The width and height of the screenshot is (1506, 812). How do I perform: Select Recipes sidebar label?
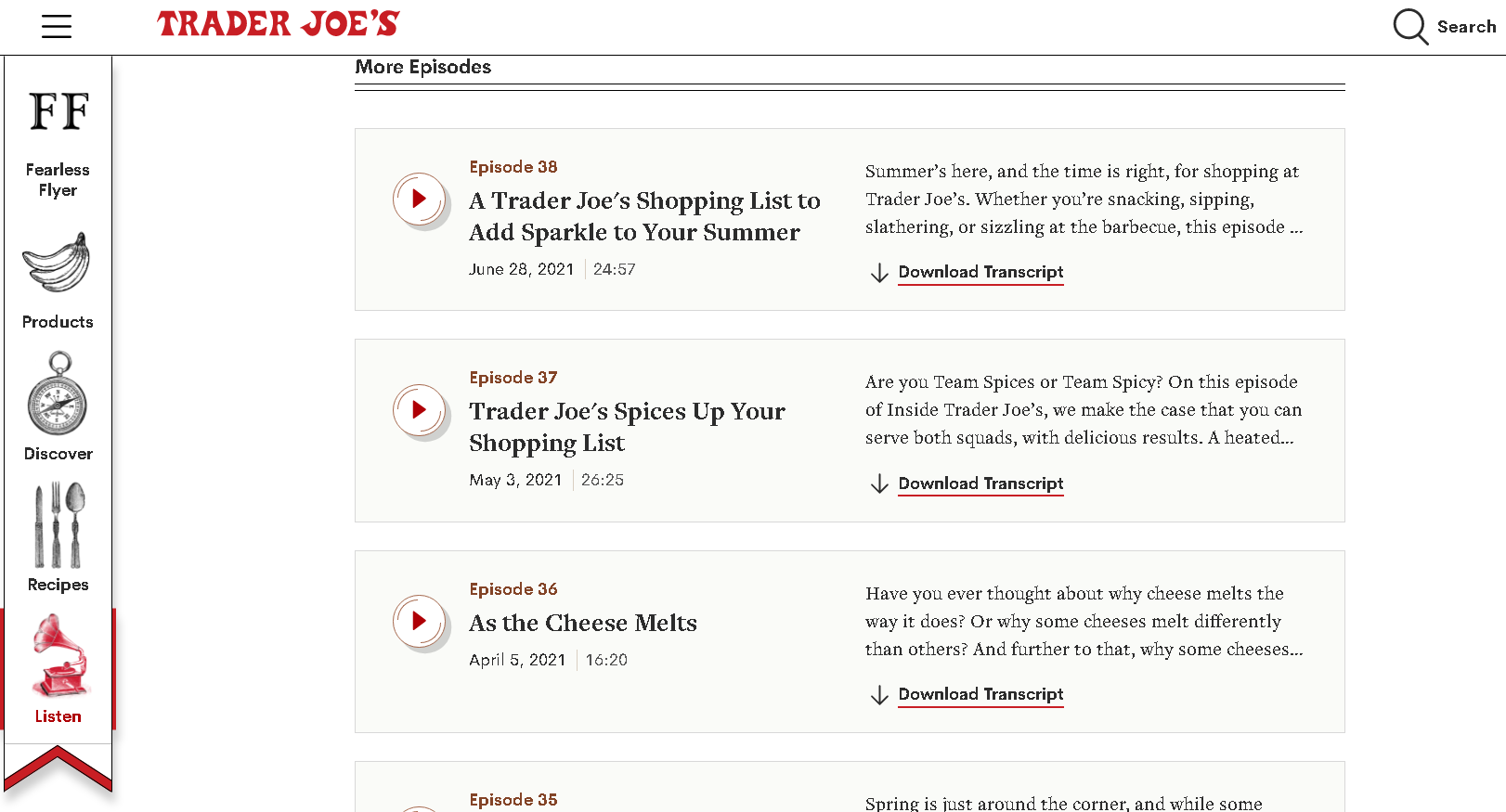pos(58,585)
